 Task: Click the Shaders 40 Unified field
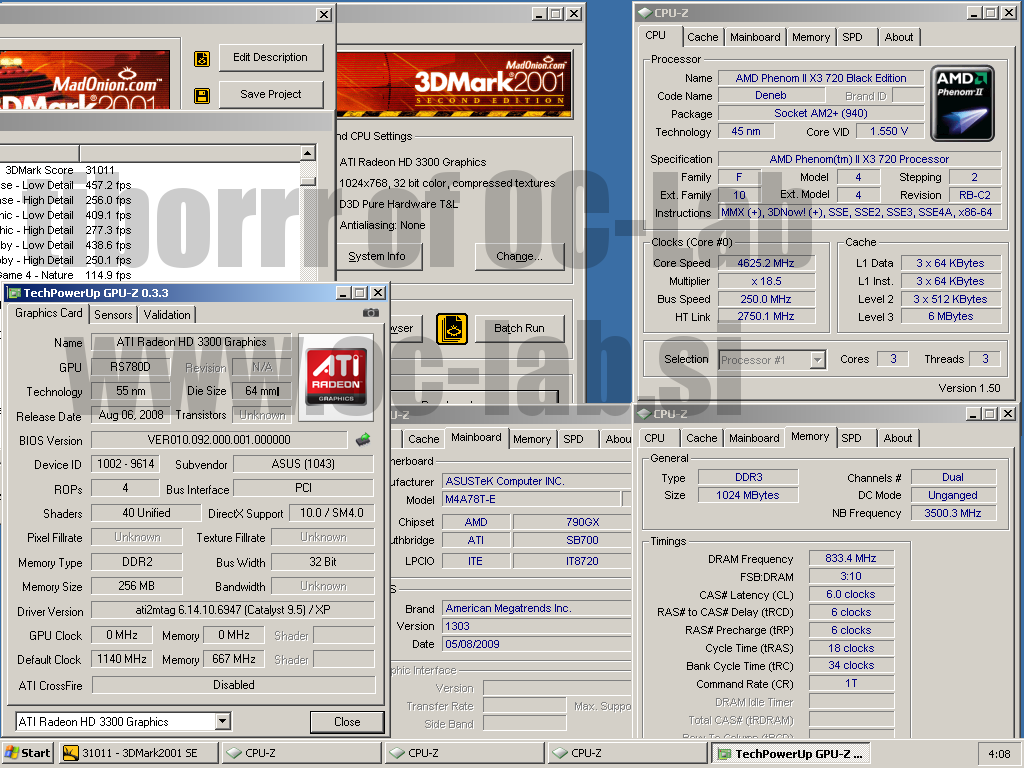(146, 513)
